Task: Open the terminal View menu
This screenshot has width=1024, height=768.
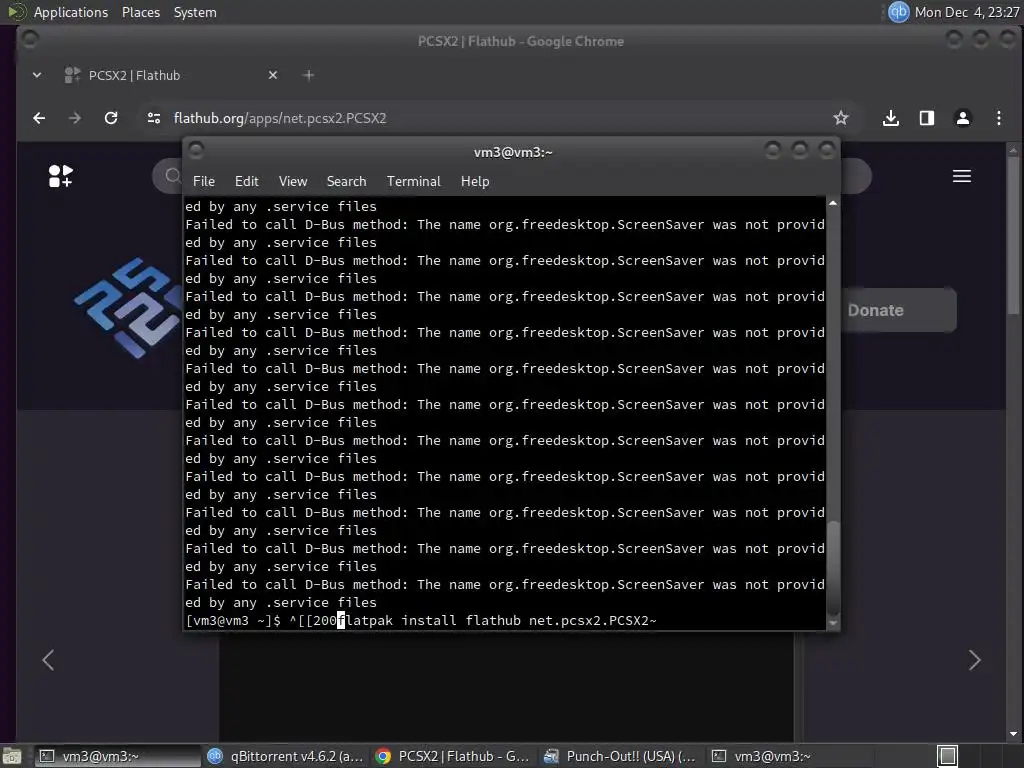Action: [x=293, y=182]
